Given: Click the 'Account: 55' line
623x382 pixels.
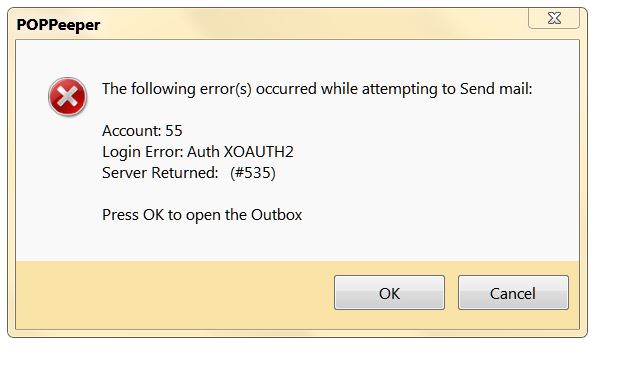Looking at the screenshot, I should click(x=142, y=130).
